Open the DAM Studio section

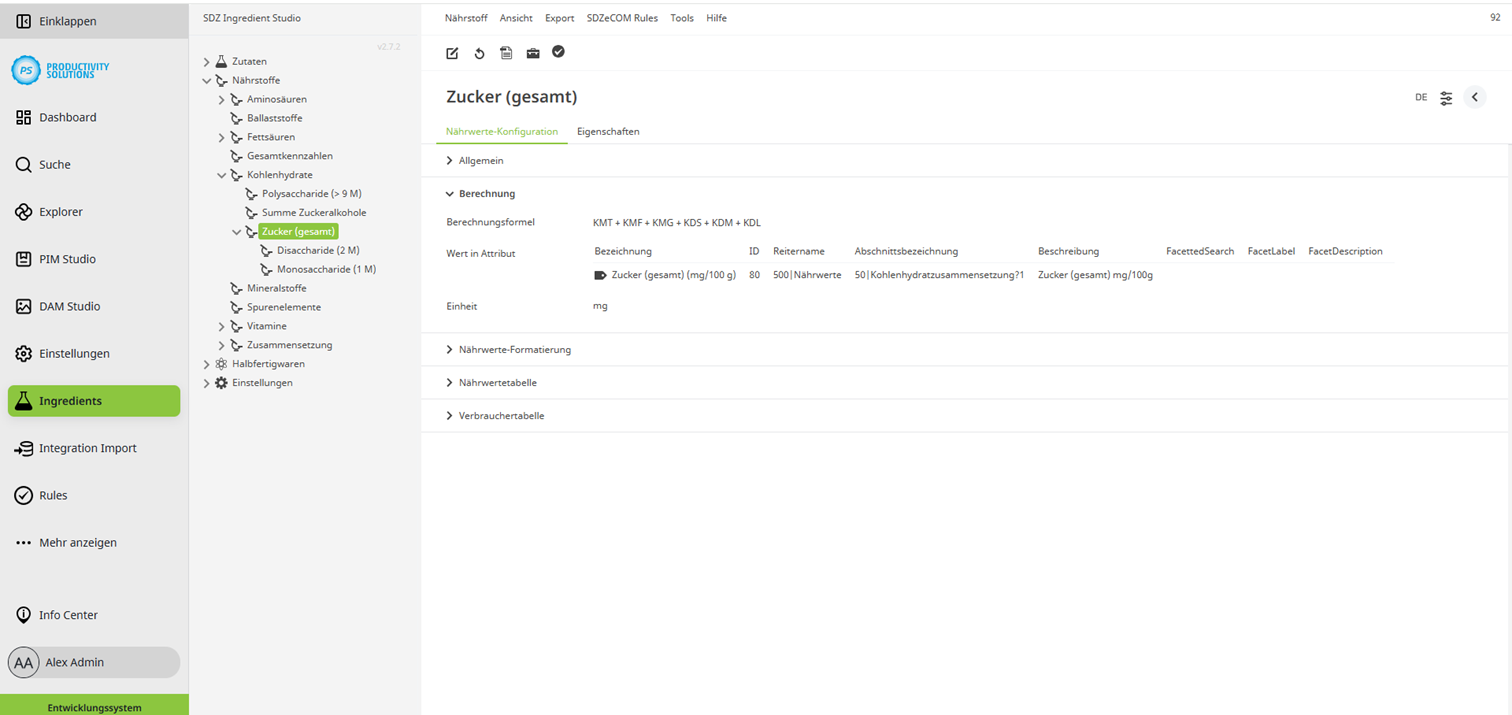pyautogui.click(x=70, y=306)
